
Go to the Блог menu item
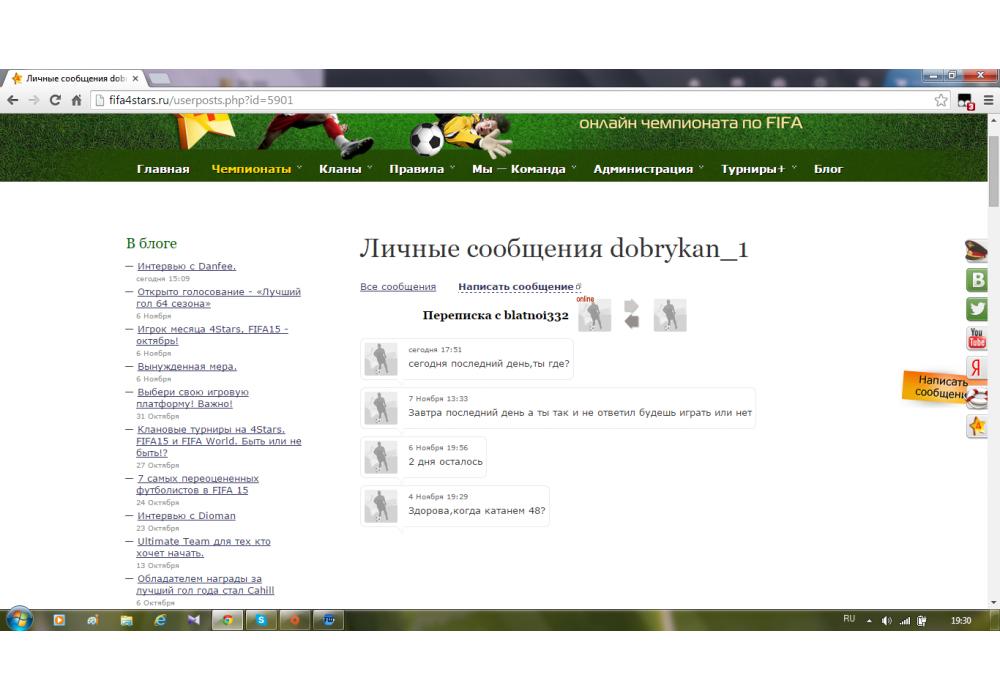[828, 169]
